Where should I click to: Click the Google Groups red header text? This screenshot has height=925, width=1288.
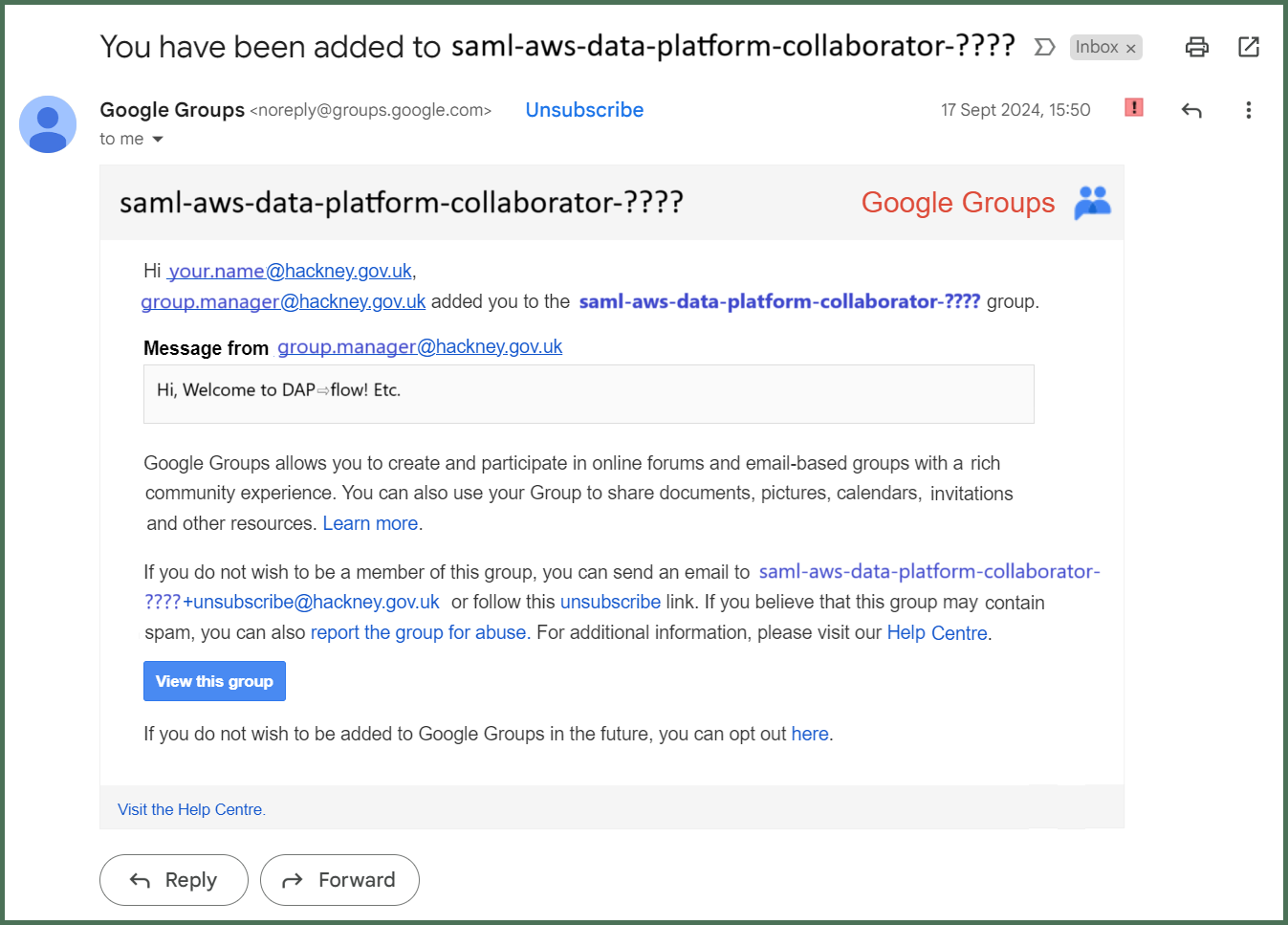click(x=958, y=202)
